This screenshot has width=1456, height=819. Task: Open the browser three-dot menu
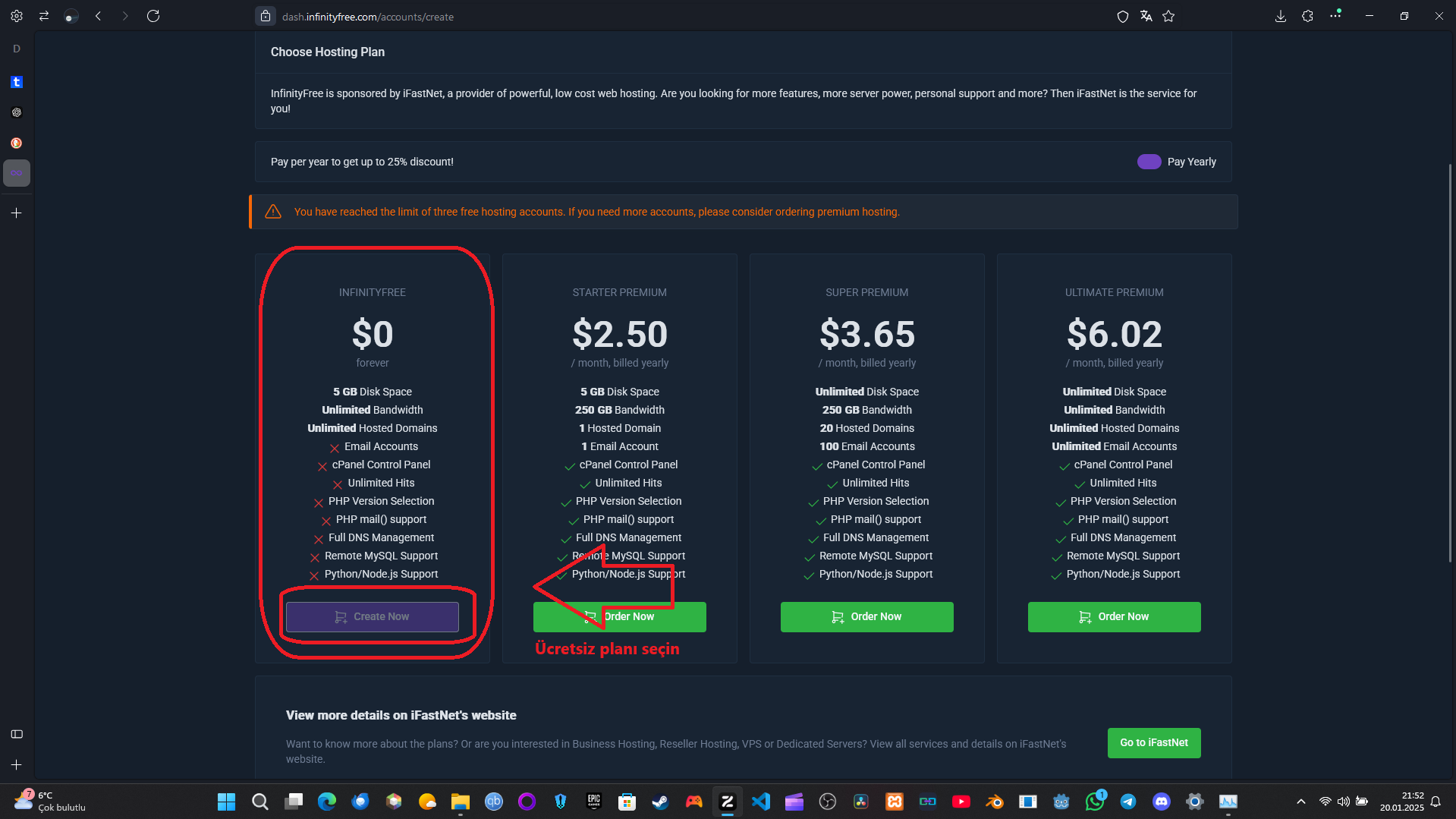click(x=1335, y=15)
